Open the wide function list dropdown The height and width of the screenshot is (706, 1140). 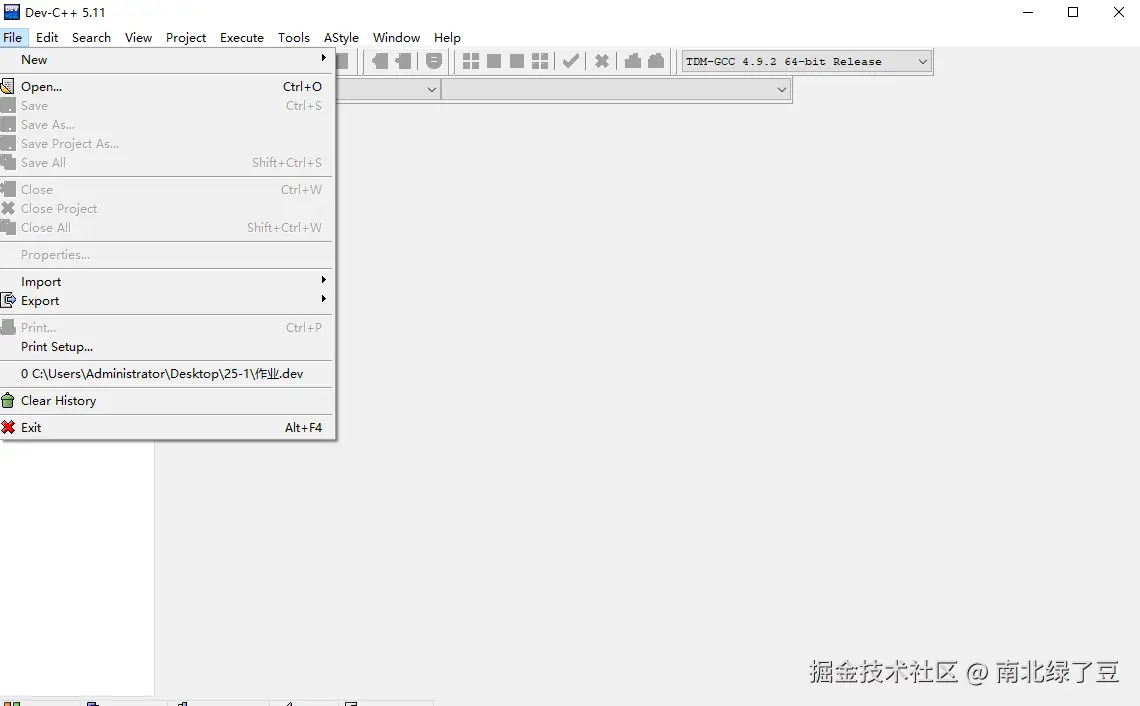tap(616, 89)
